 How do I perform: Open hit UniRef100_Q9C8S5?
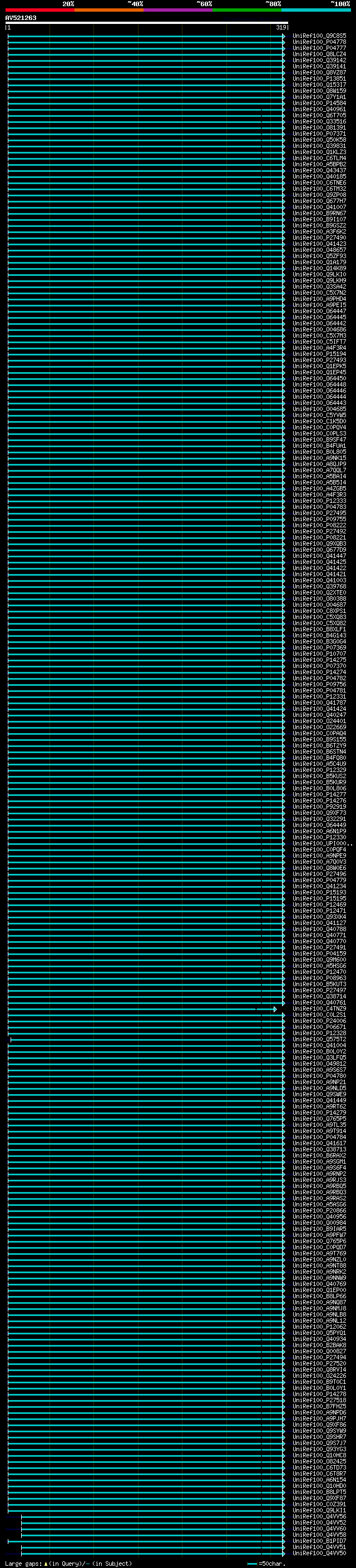(x=319, y=36)
